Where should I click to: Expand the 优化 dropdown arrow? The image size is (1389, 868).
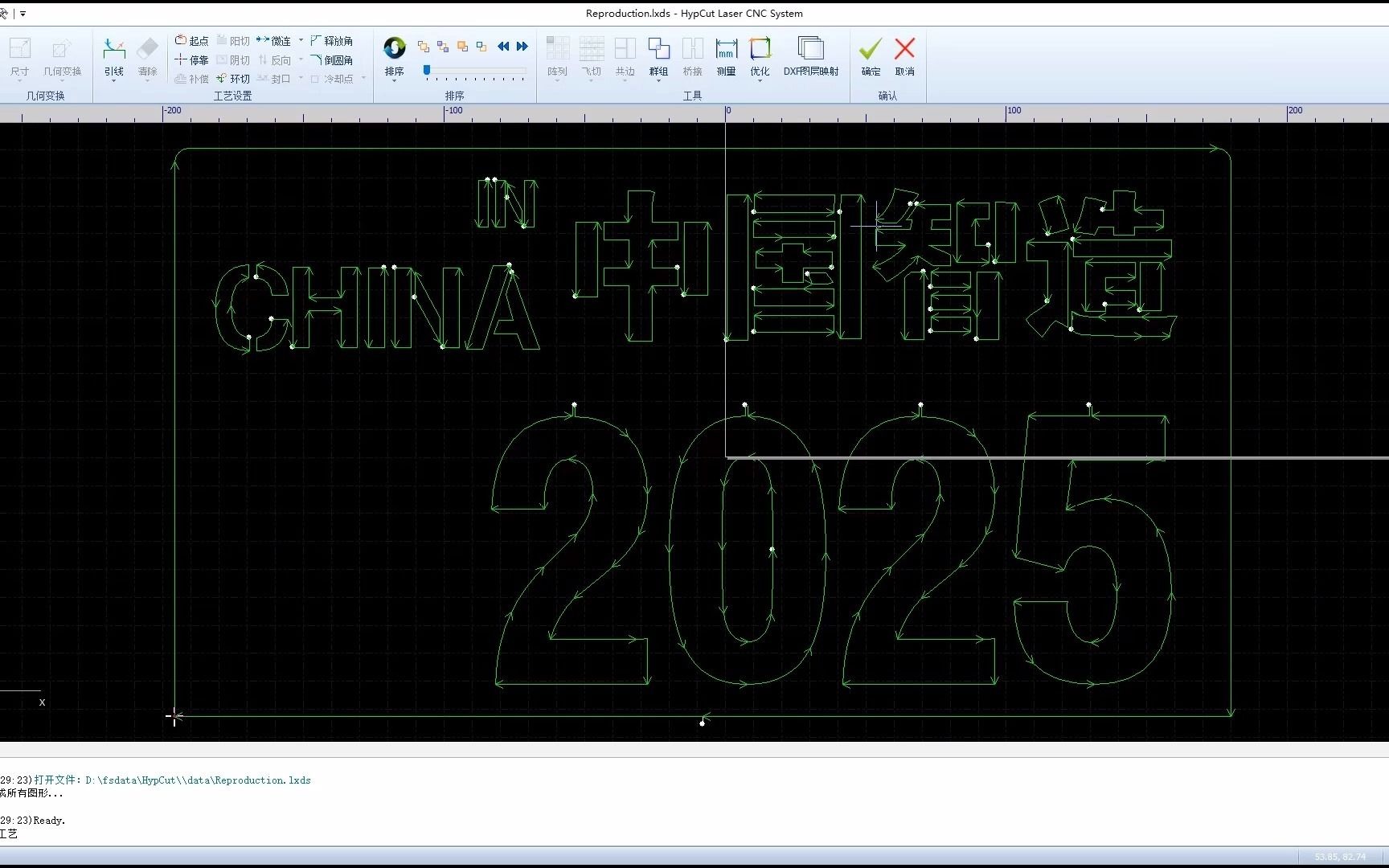[760, 81]
